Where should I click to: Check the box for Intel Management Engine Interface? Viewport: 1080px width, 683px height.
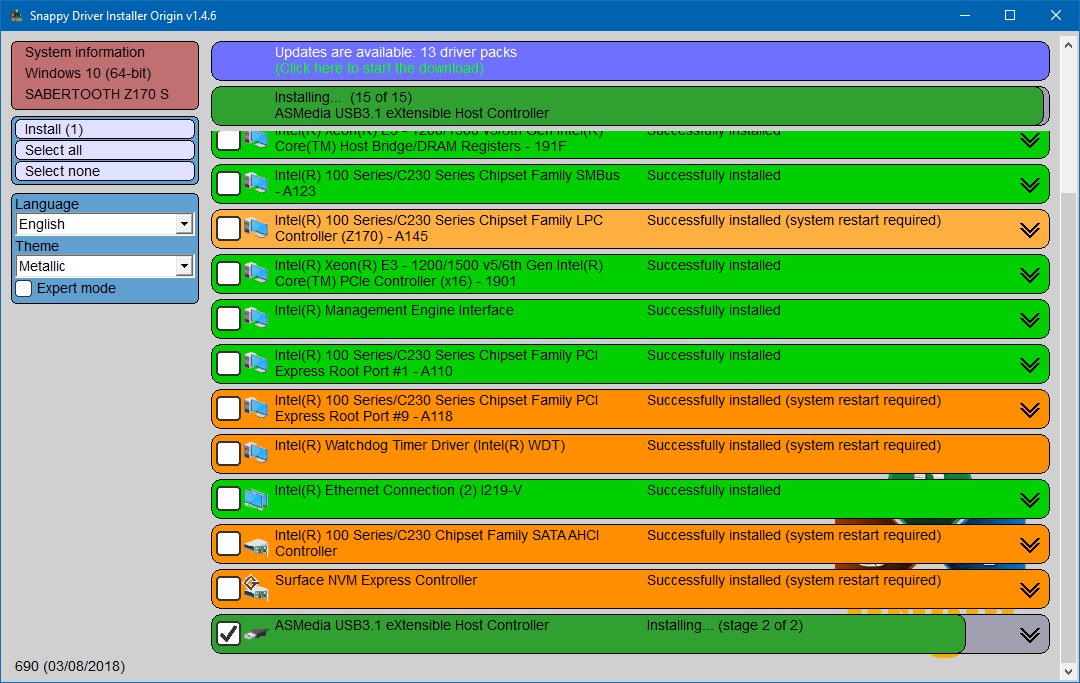tap(228, 319)
